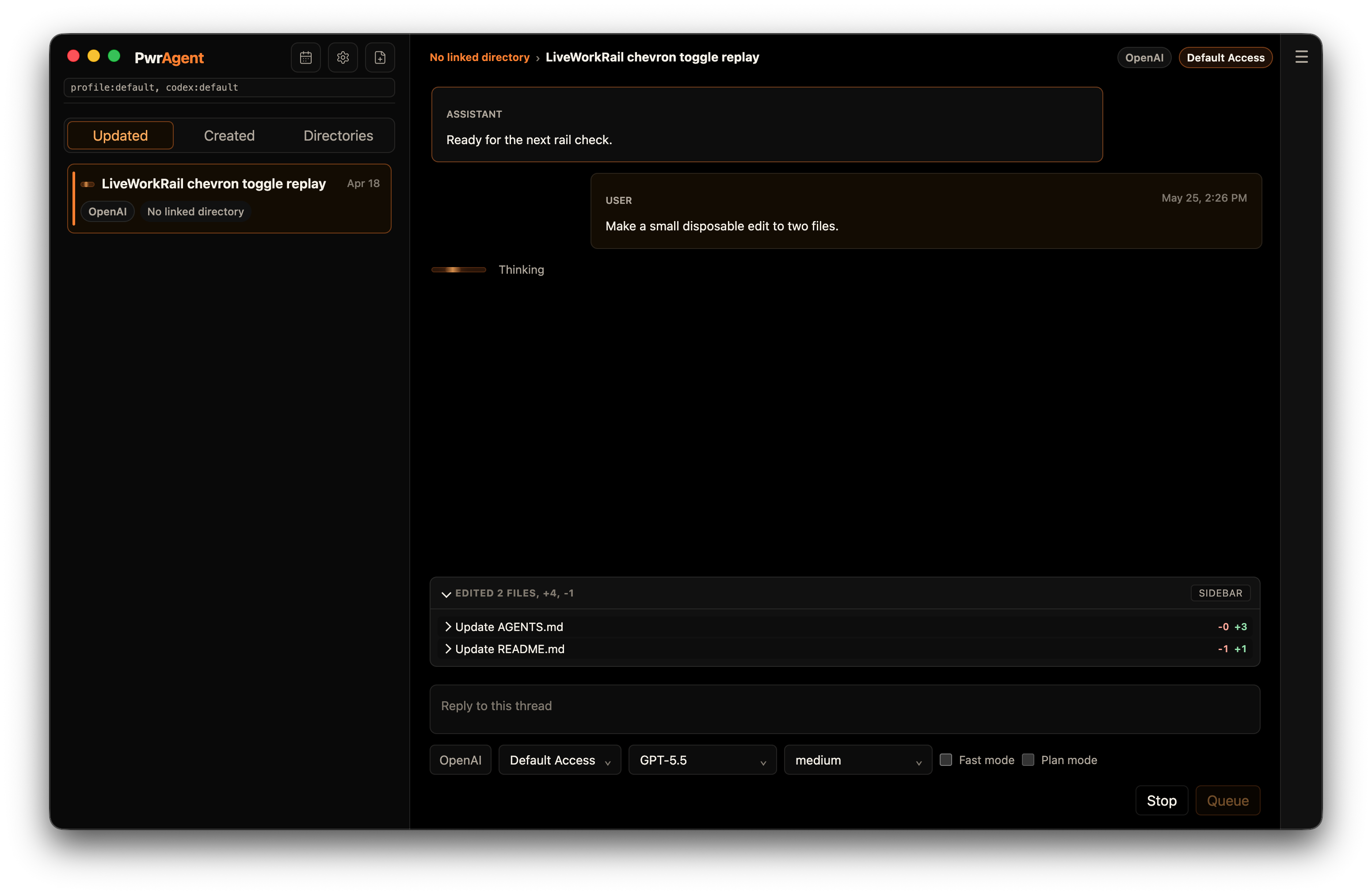Switch to the Updated tab

point(121,135)
